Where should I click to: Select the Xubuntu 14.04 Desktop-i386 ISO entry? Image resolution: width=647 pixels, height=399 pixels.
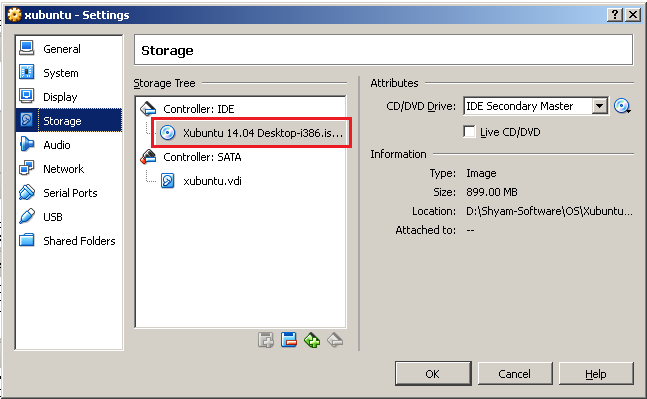pos(252,133)
